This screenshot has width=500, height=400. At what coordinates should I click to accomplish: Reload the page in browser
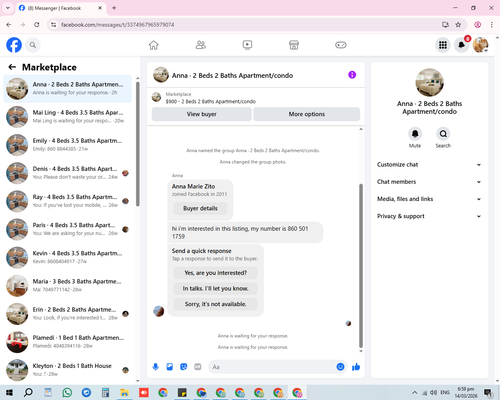(x=37, y=25)
